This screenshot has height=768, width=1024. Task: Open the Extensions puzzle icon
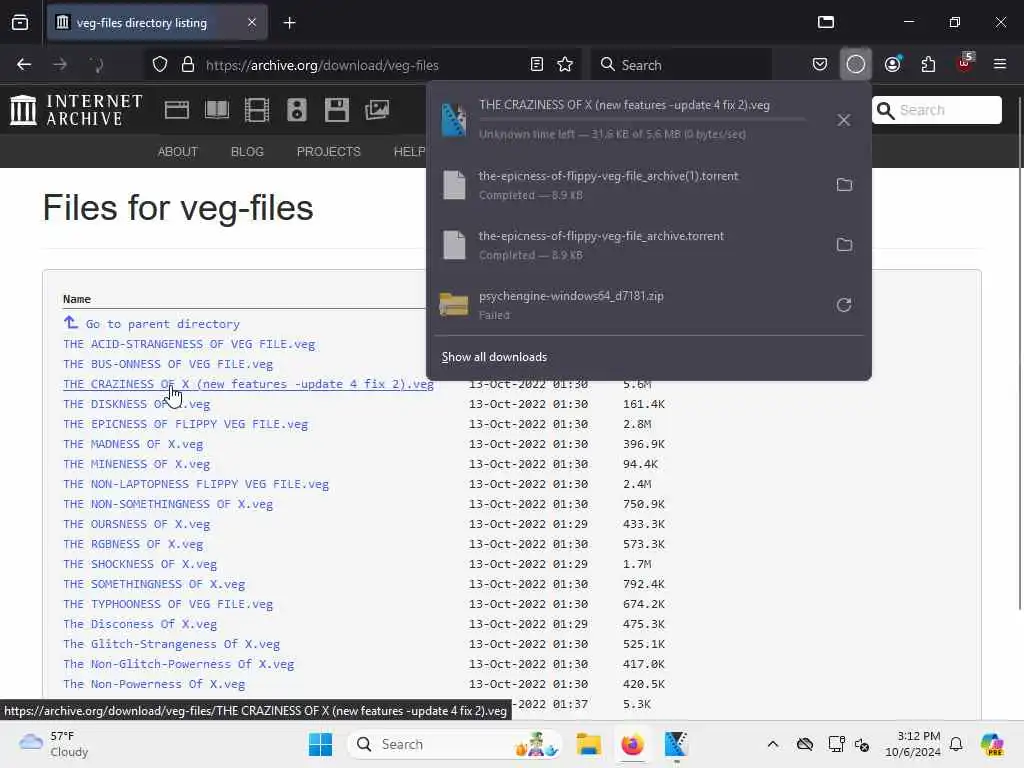928,65
